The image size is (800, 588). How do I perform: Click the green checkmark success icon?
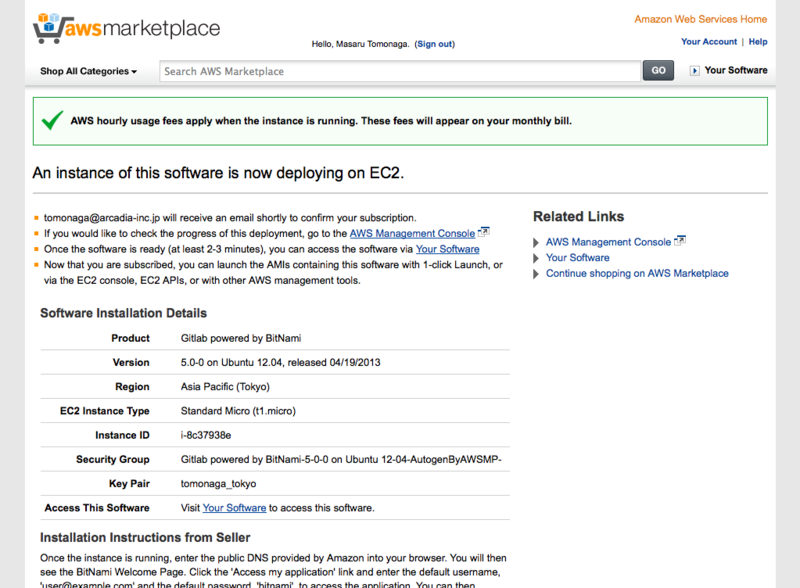(53, 121)
